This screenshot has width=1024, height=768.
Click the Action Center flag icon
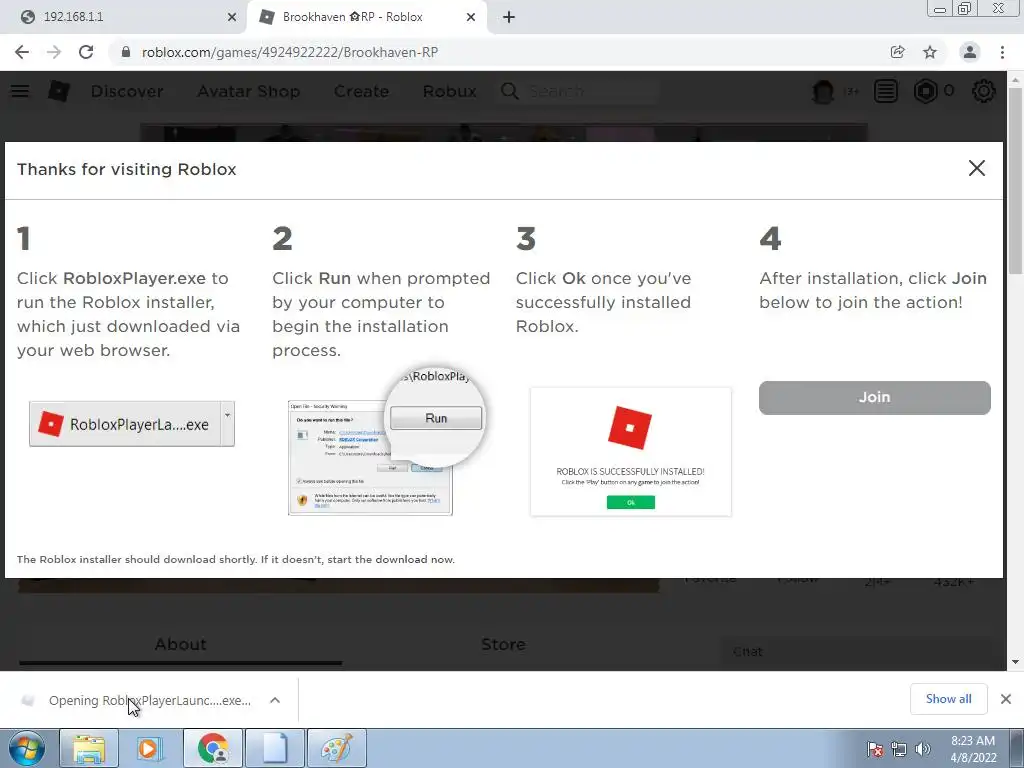coord(874,749)
